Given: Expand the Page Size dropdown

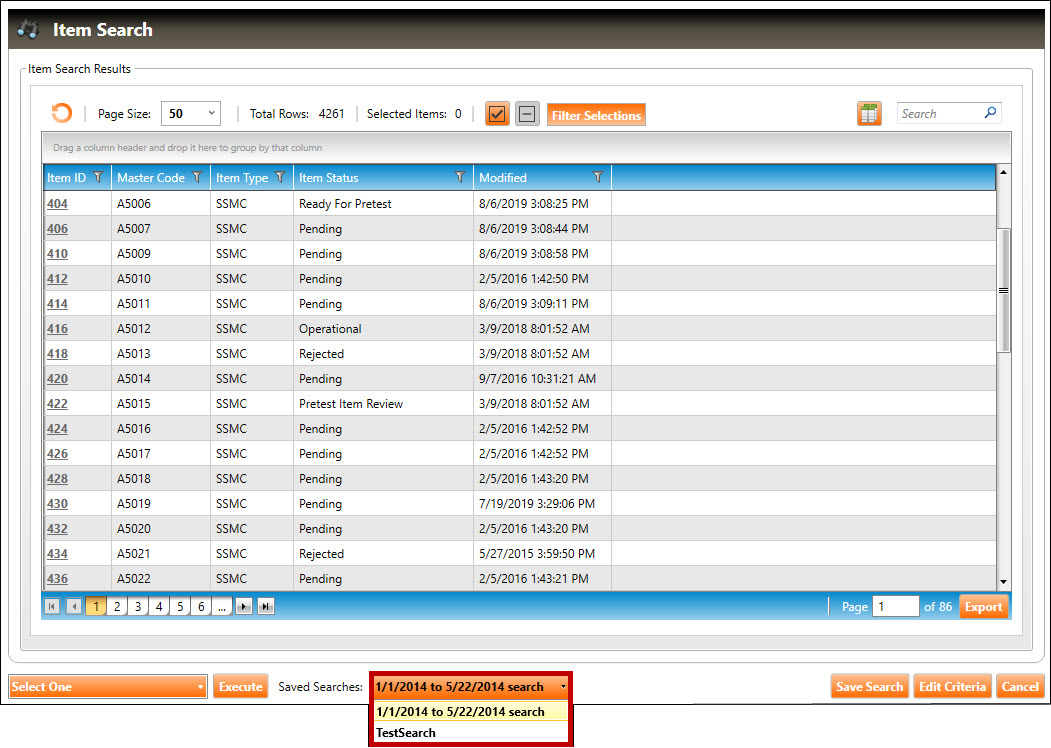Looking at the screenshot, I should (190, 114).
